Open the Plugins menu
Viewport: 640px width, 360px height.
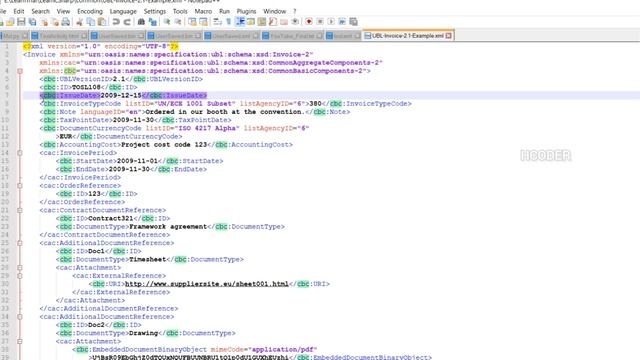246,11
